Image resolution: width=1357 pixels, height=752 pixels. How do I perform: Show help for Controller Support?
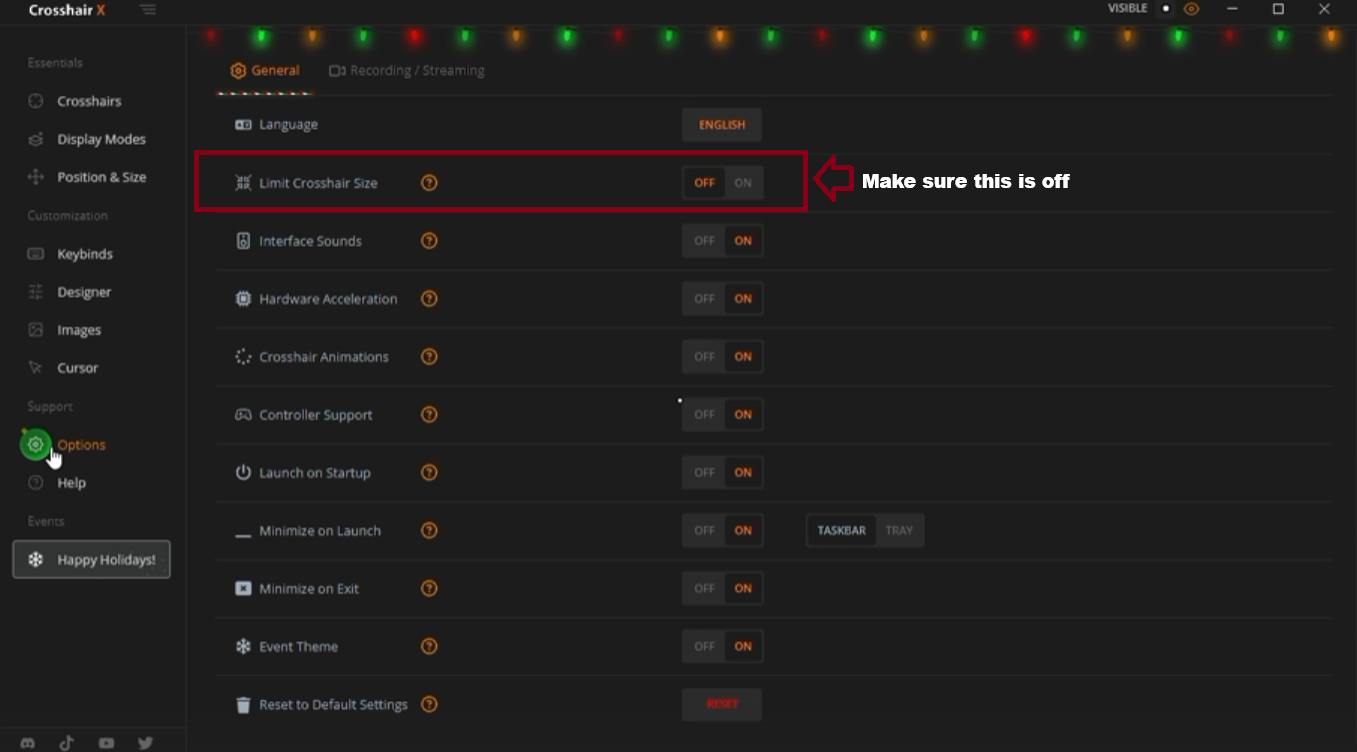(x=429, y=415)
